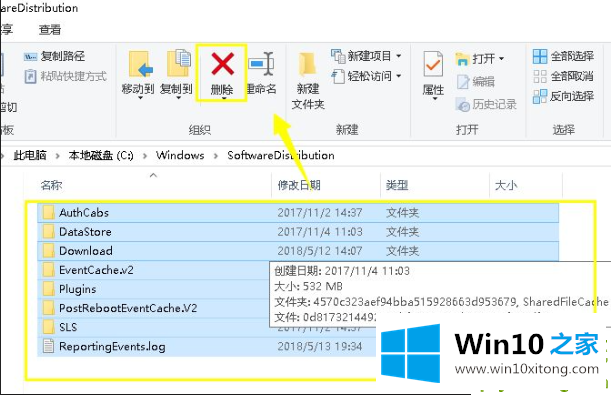Click Copy path (复制路径)
This screenshot has width=611, height=395.
55,56
